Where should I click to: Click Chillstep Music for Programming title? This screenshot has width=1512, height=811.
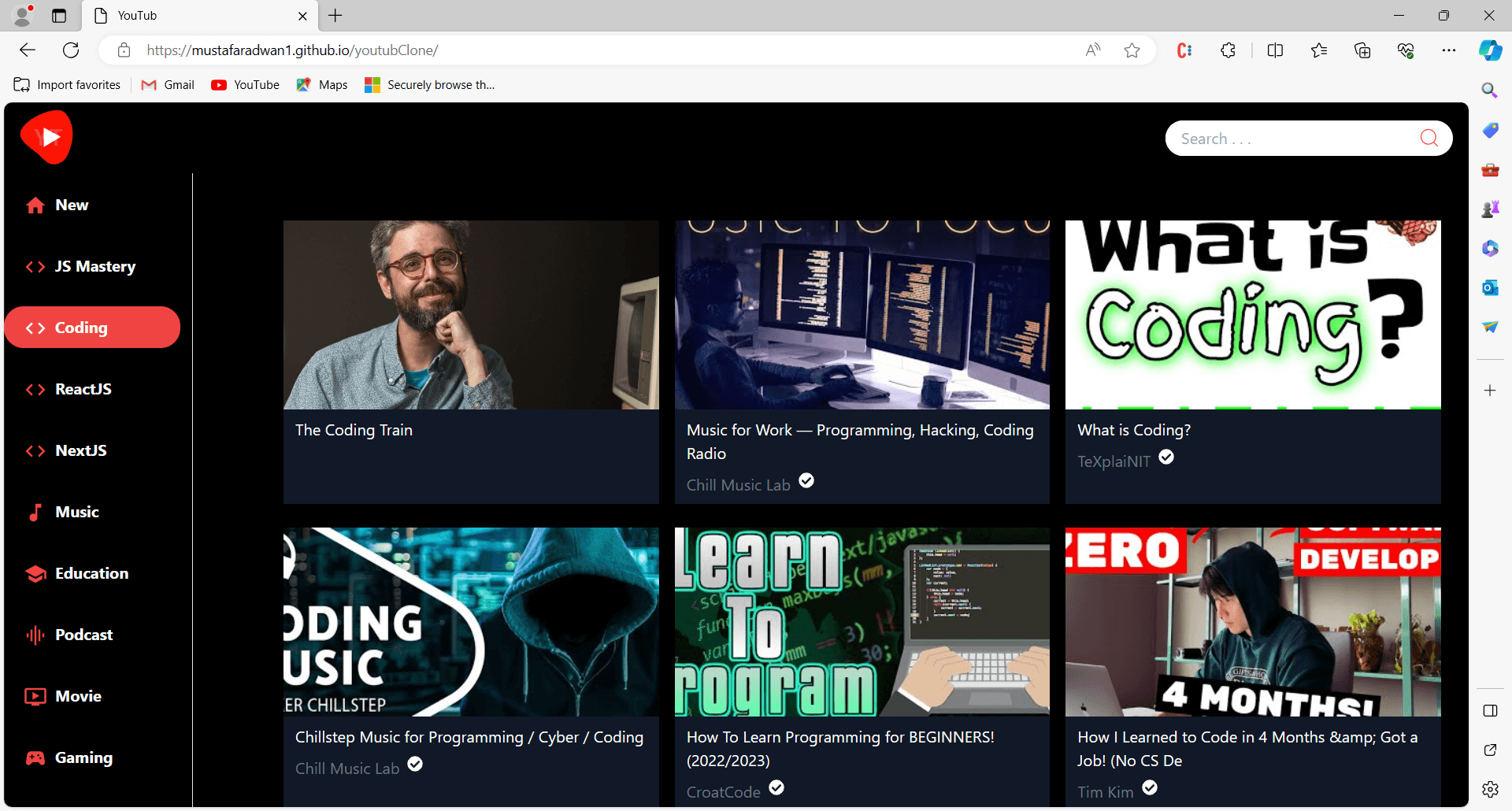click(469, 737)
